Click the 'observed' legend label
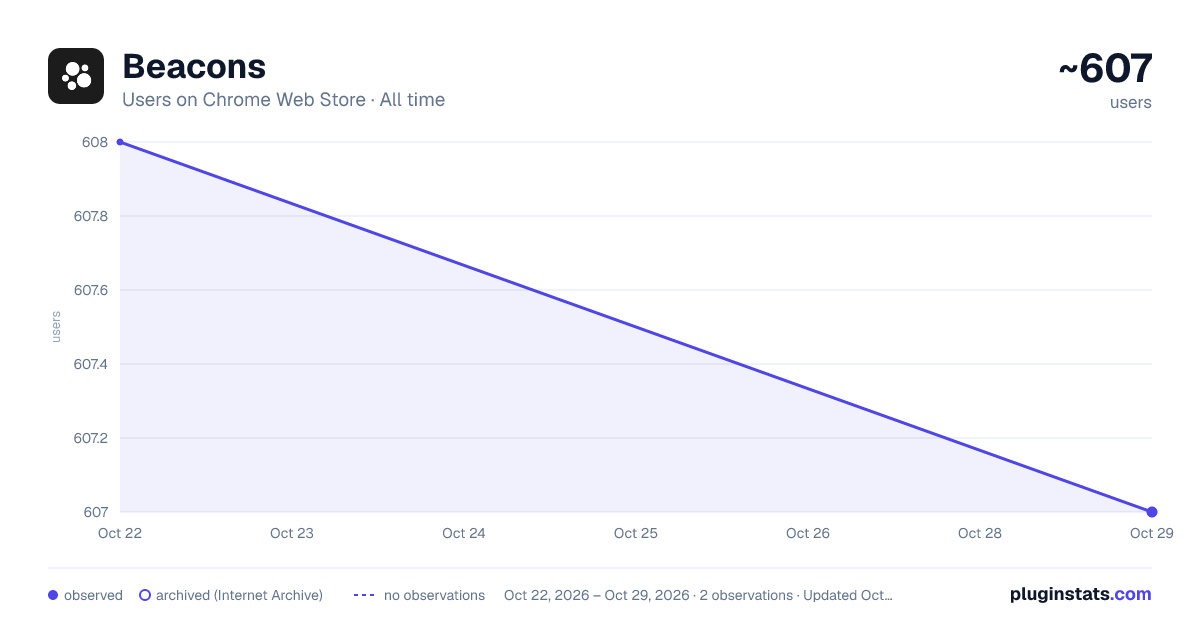This screenshot has width=1200, height=630. [x=93, y=595]
